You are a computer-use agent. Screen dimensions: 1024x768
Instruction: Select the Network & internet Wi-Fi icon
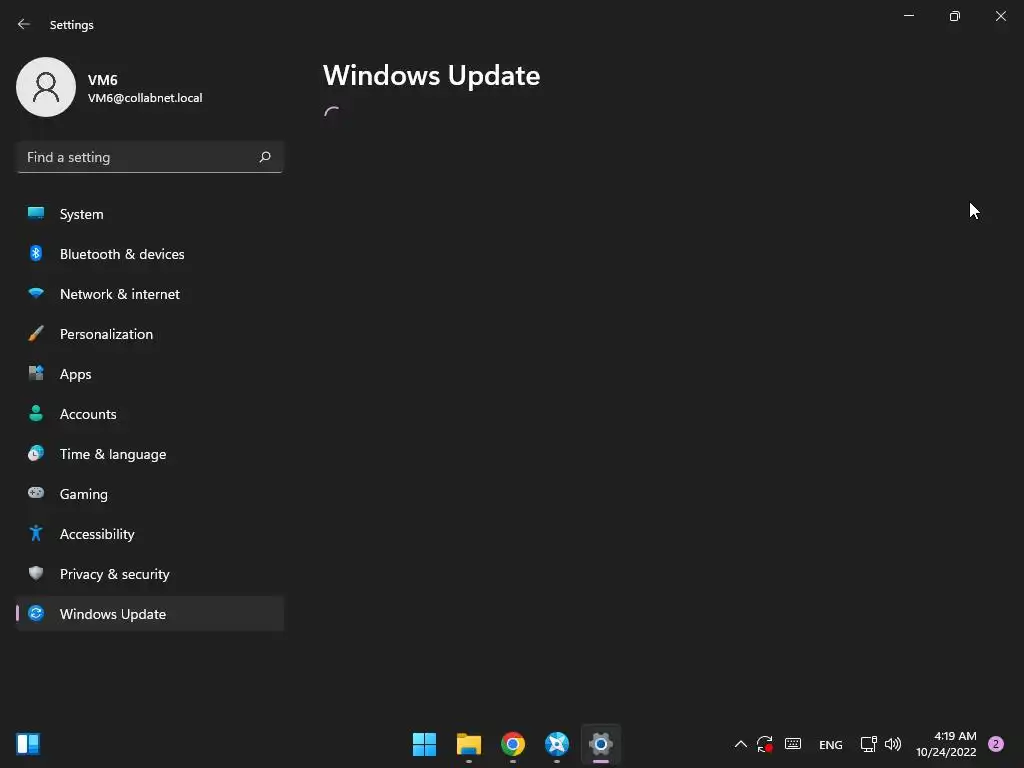tap(36, 293)
